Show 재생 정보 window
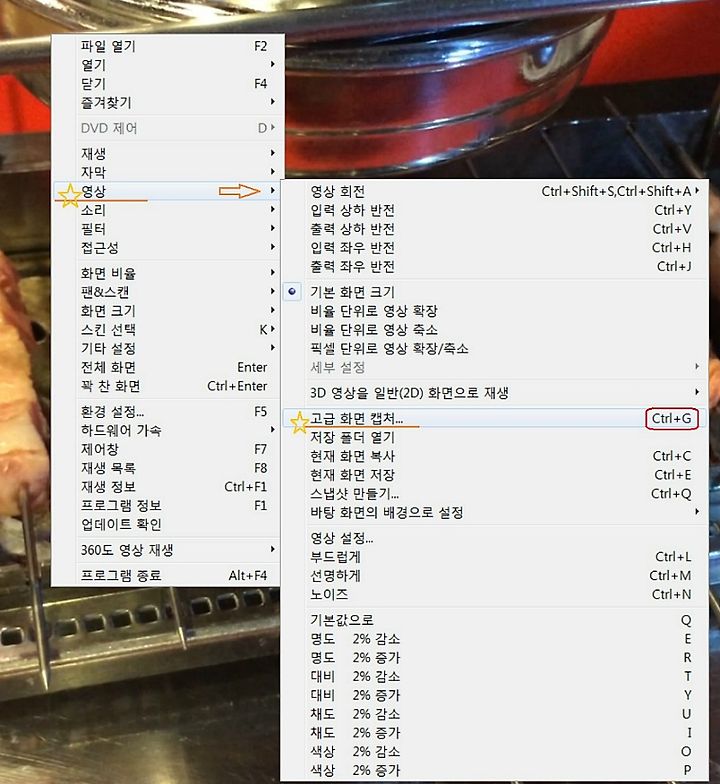The height and width of the screenshot is (784, 720). click(x=168, y=486)
